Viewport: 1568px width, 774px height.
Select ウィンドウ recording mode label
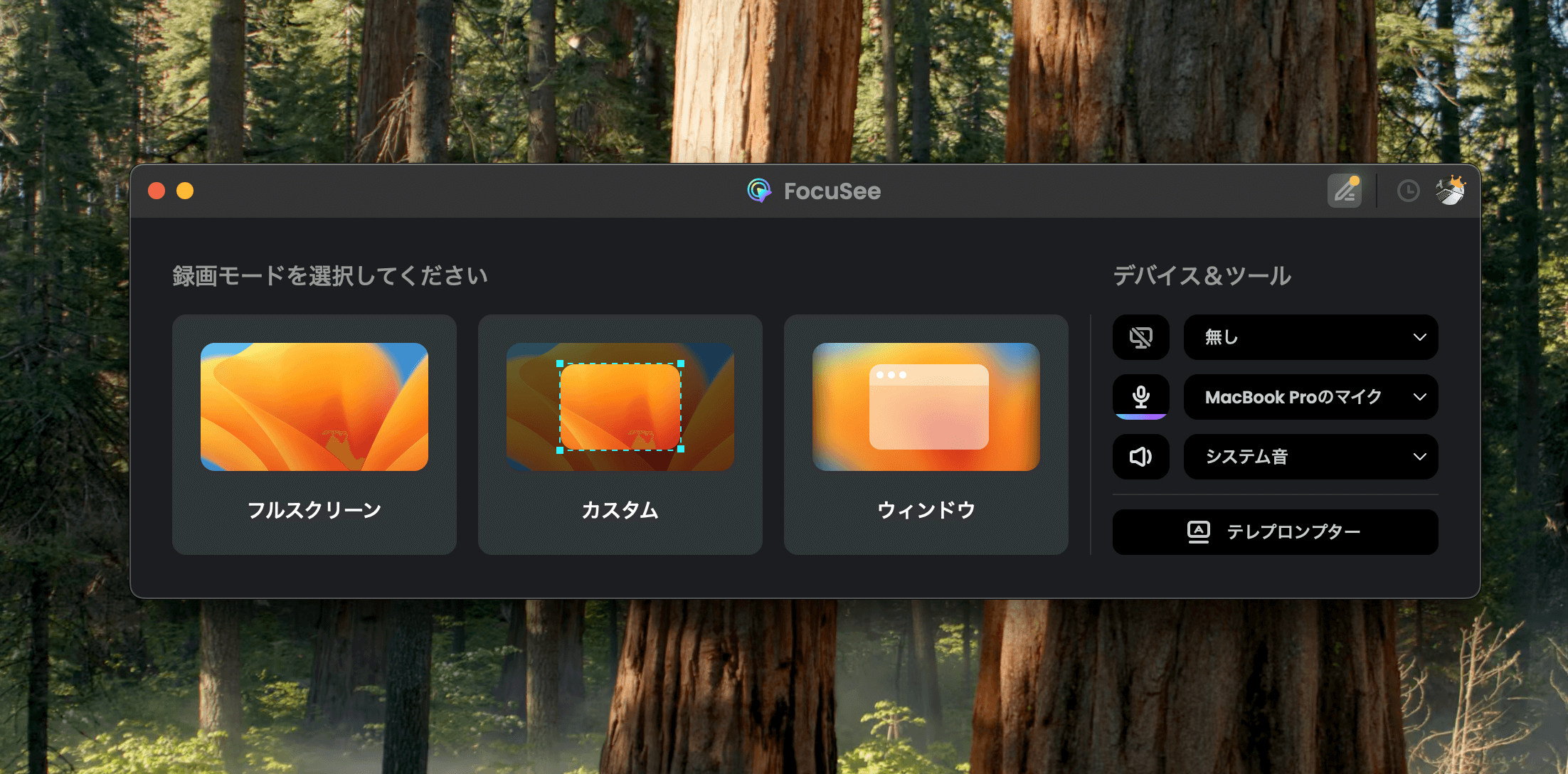(926, 510)
